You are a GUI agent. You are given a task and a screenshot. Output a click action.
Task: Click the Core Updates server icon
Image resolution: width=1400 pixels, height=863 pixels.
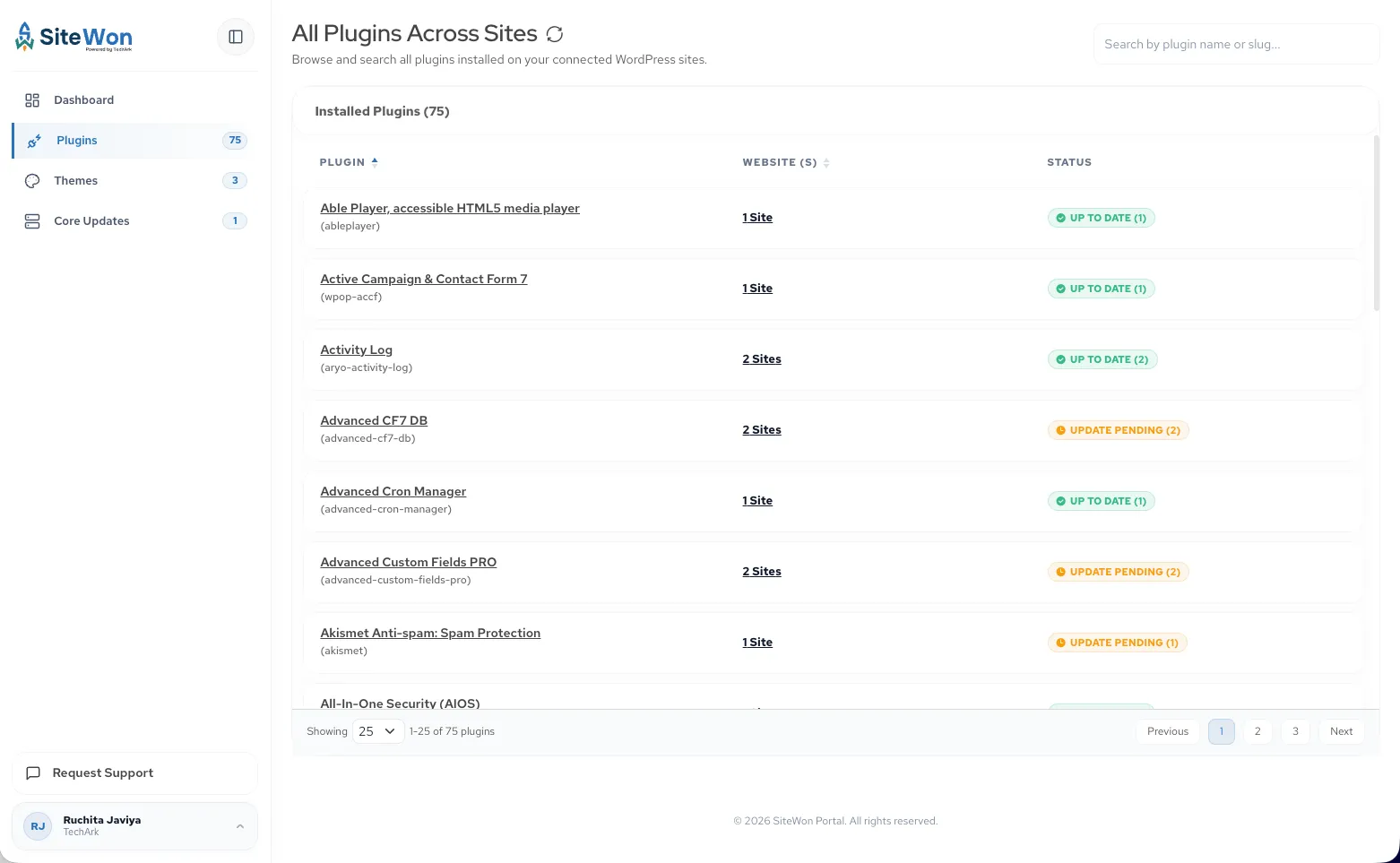click(x=32, y=221)
